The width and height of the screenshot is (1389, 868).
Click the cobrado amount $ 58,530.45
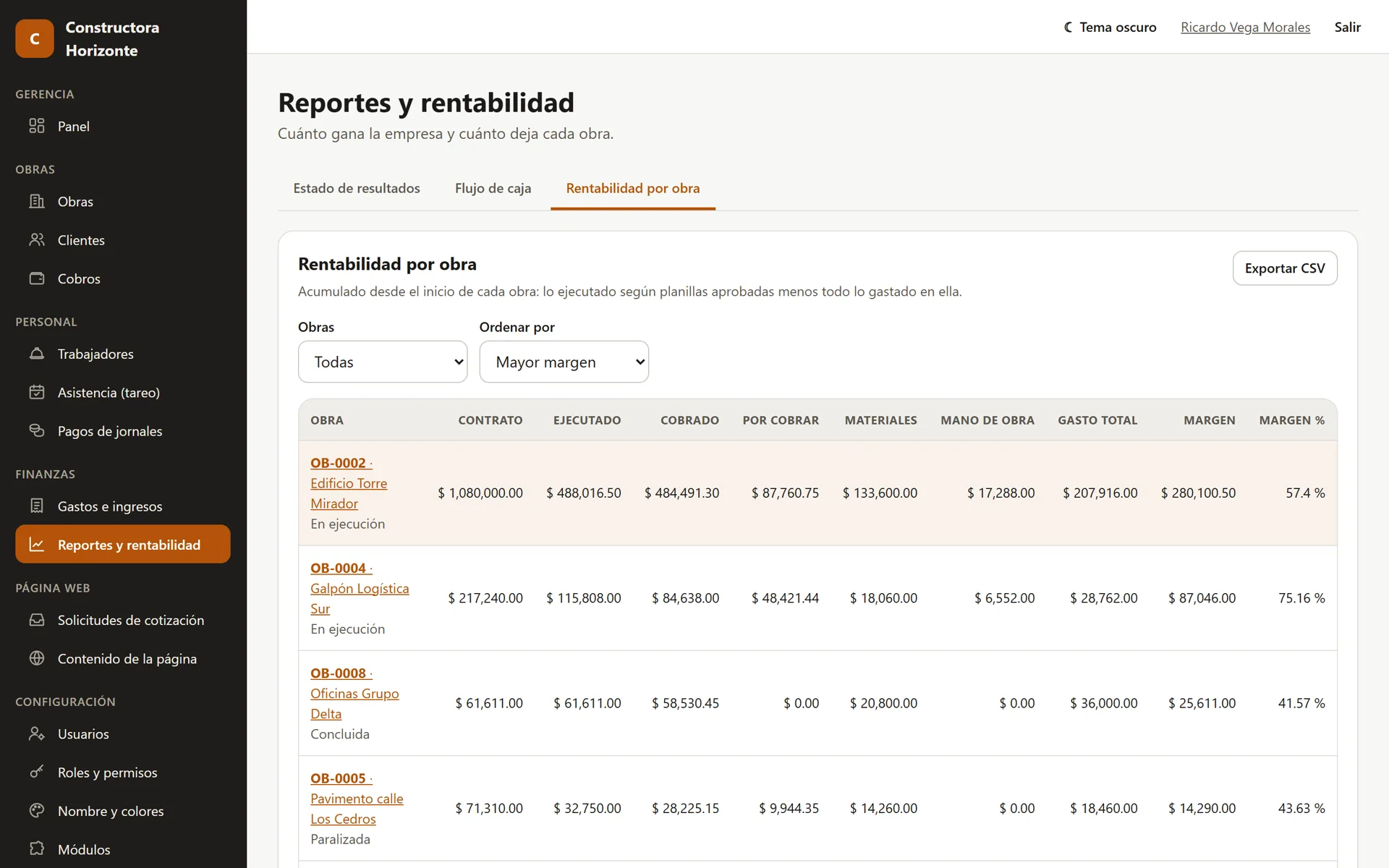coord(685,703)
